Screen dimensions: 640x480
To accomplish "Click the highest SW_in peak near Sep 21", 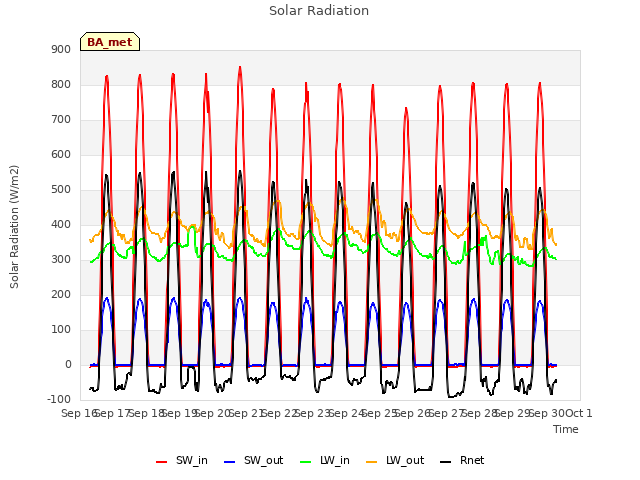I will coord(240,67).
